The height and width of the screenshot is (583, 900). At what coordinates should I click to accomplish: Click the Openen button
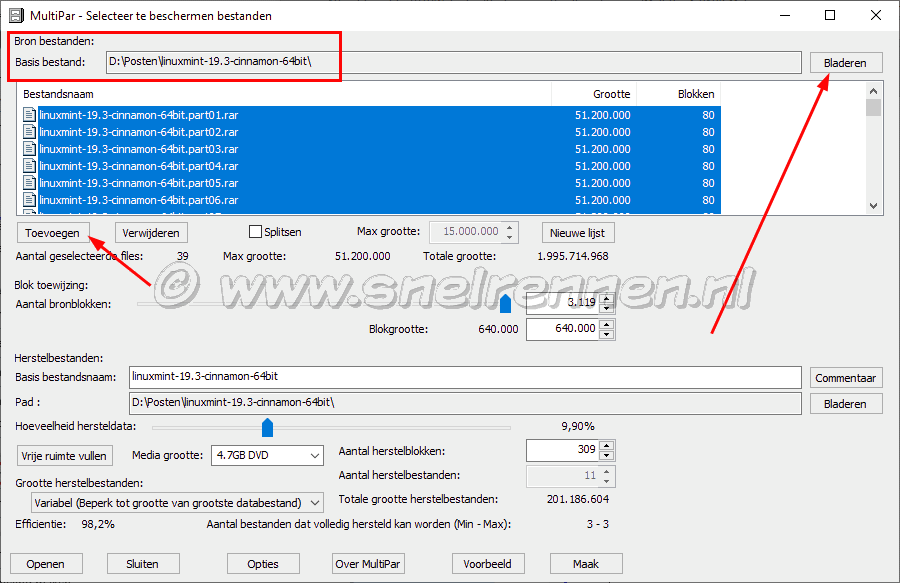(46, 564)
